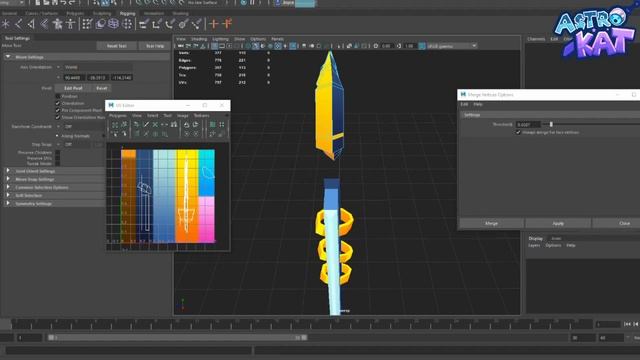
Task: Click the Redo arrow in status line
Action: (72, 3)
